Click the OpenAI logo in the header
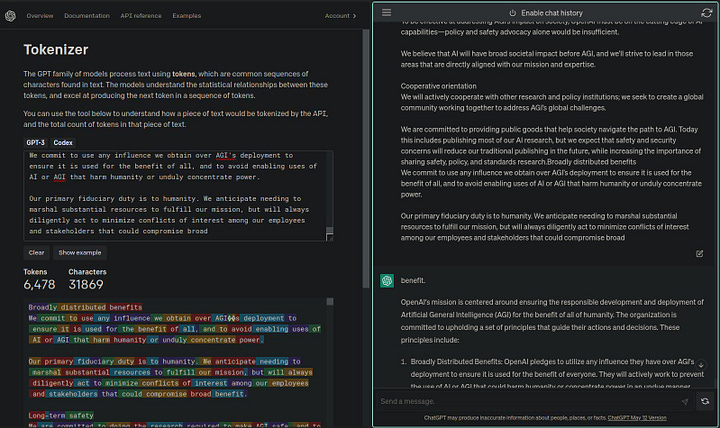Image resolution: width=720 pixels, height=428 pixels. [10, 16]
